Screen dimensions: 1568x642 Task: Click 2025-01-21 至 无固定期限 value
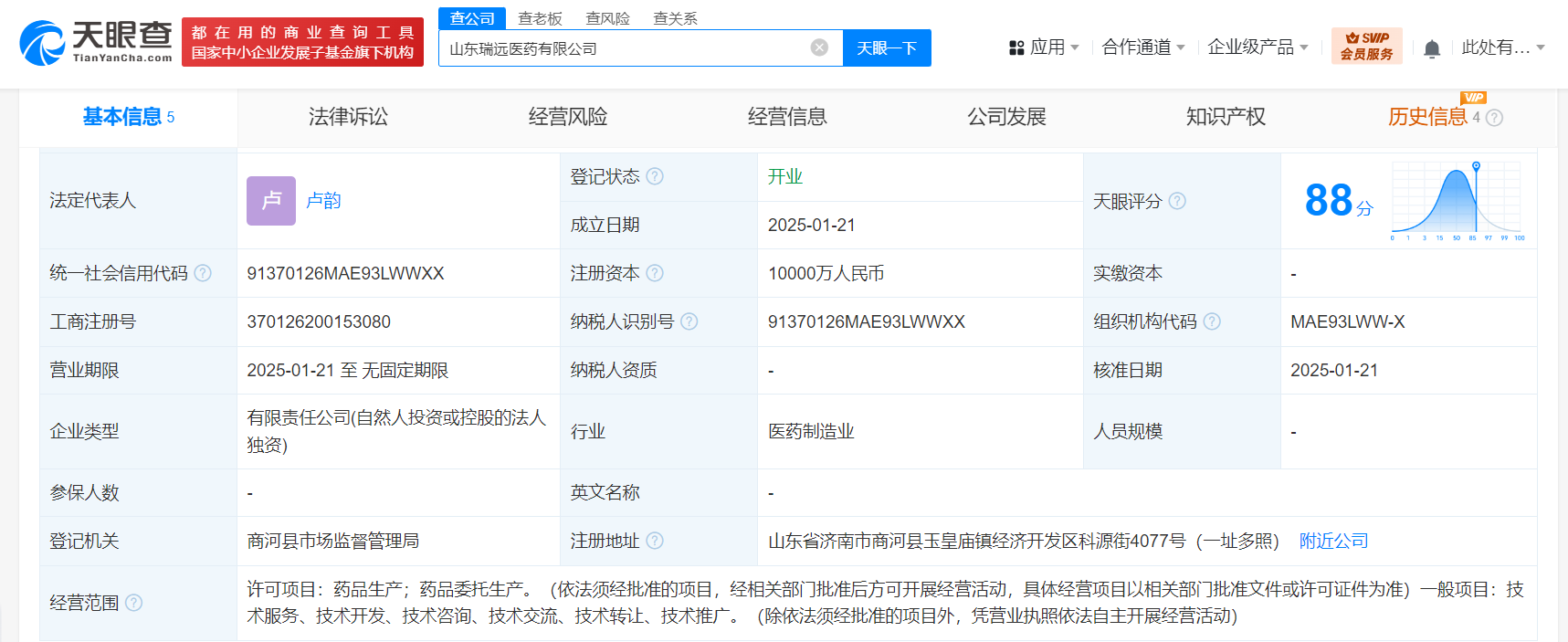(x=348, y=370)
